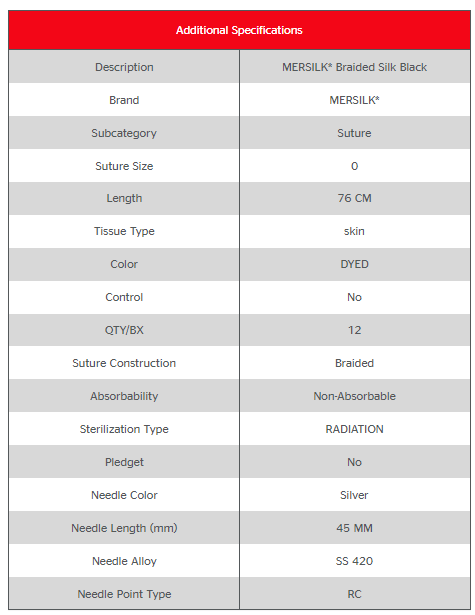Click the 76 CM length value
The image size is (475, 615).
click(x=354, y=198)
